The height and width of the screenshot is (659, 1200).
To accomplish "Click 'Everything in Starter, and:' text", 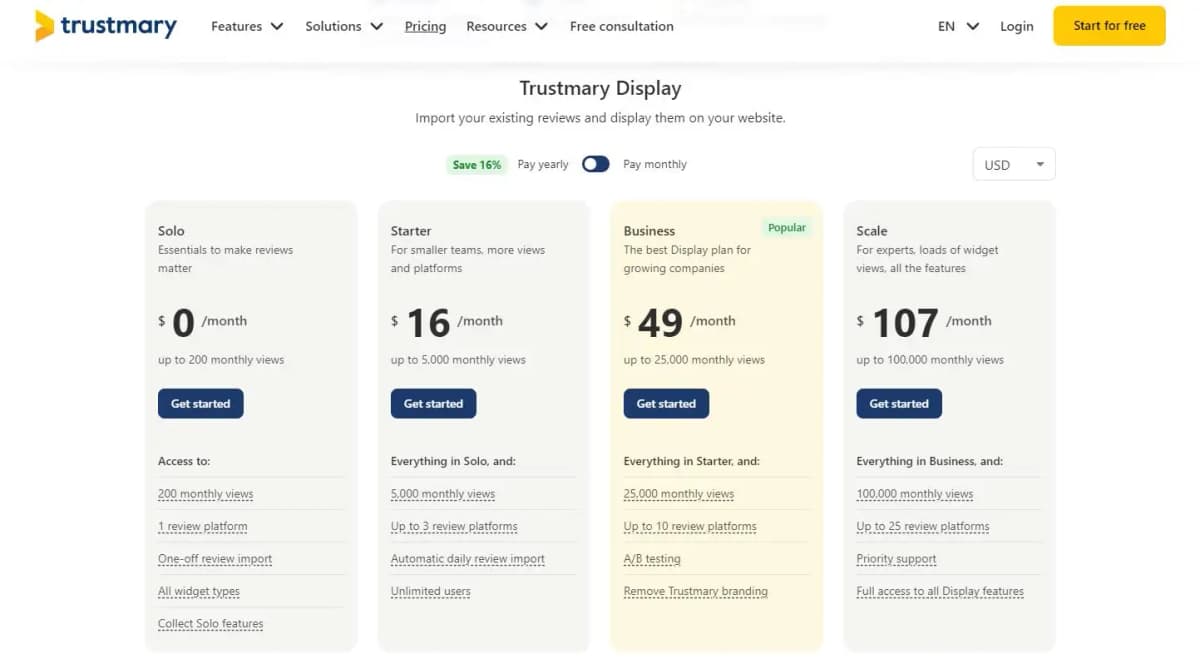I will tap(692, 461).
